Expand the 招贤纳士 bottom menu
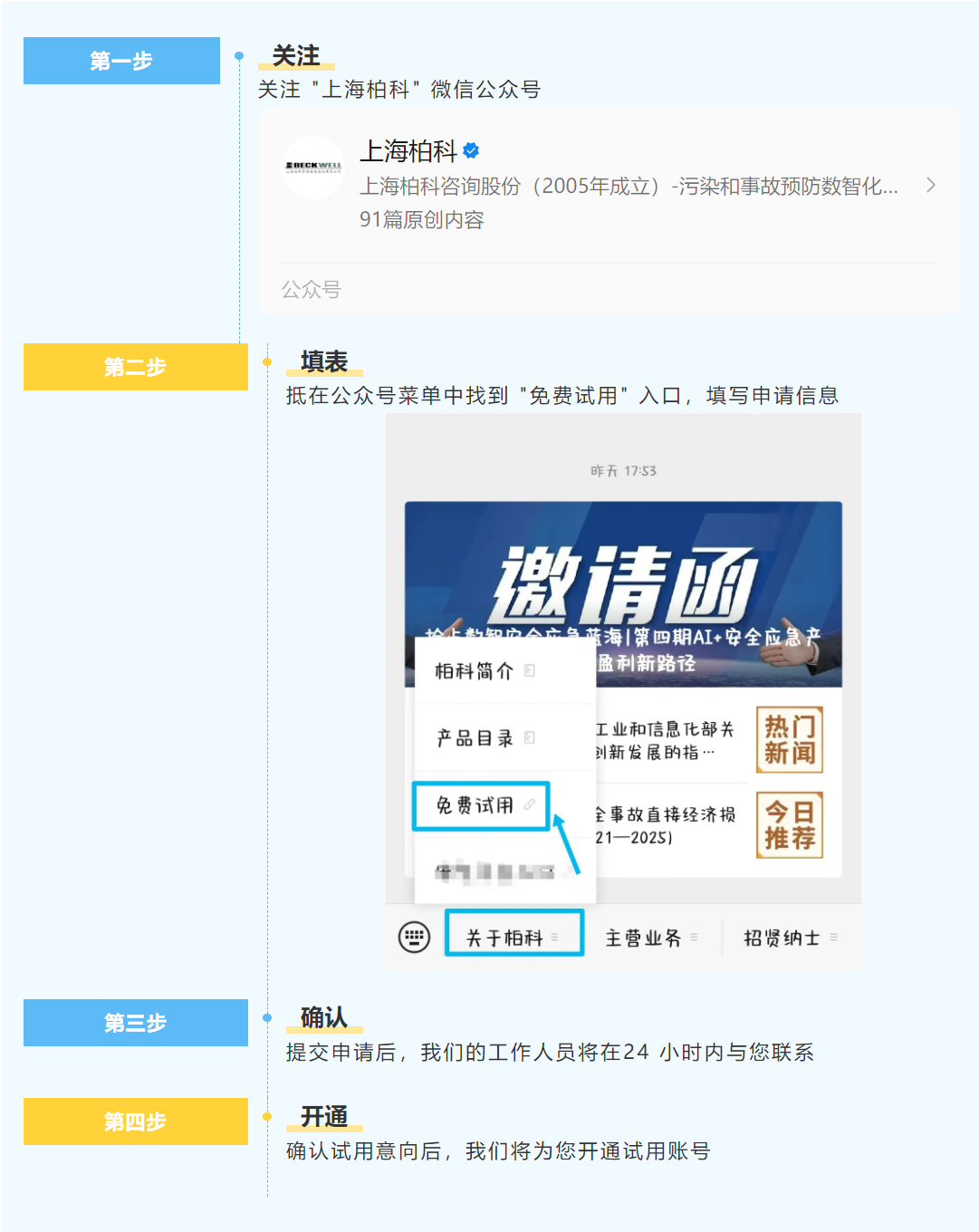 790,938
